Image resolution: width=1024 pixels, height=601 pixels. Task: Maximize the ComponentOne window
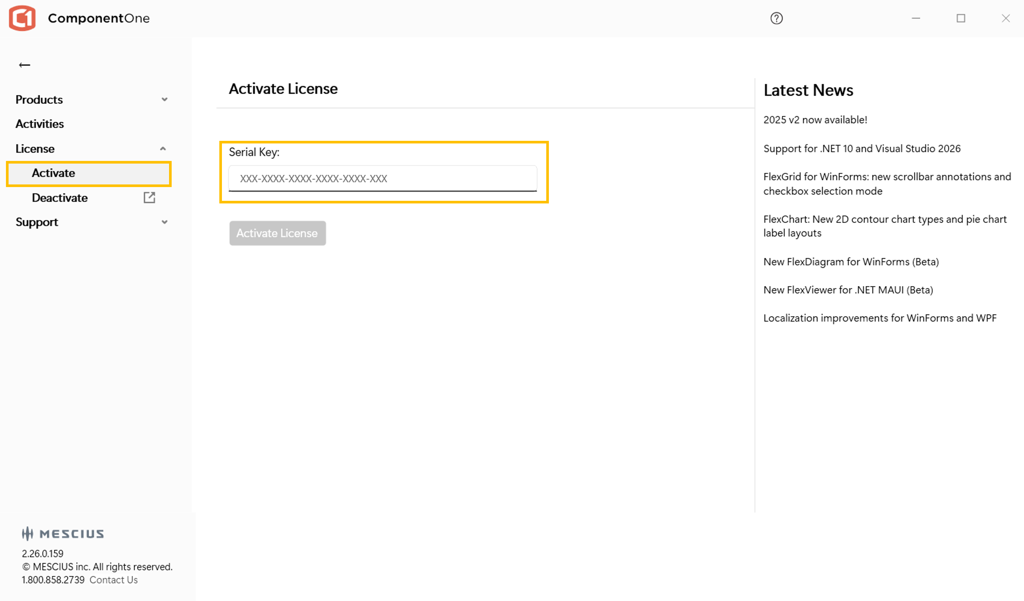[960, 18]
